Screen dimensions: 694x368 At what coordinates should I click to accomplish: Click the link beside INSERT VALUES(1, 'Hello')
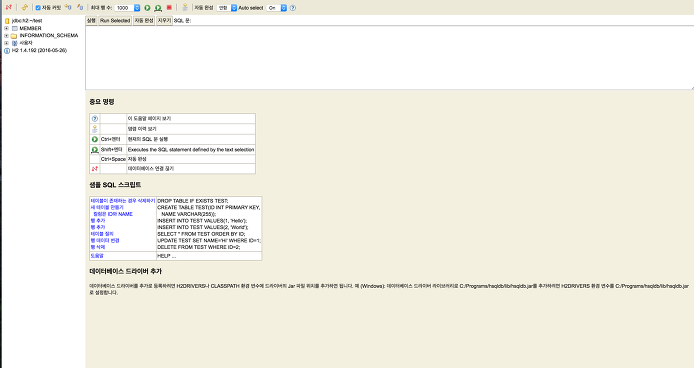[98, 221]
